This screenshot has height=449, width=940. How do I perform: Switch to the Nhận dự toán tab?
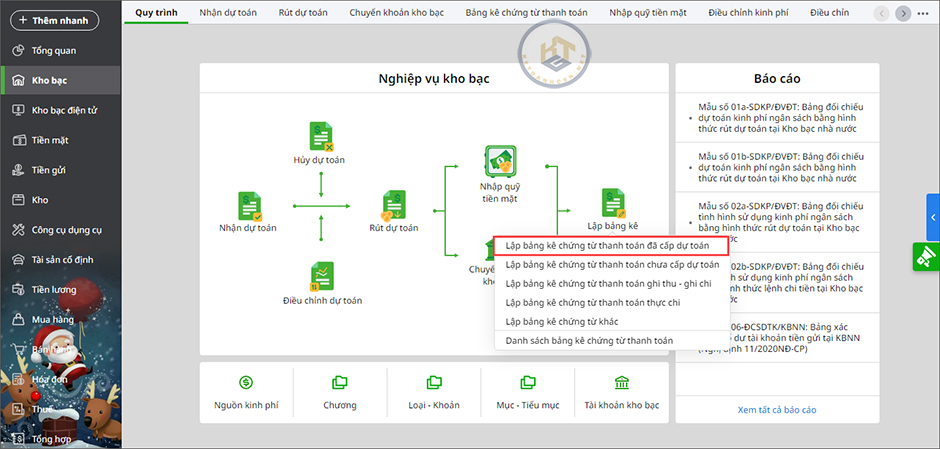[226, 12]
